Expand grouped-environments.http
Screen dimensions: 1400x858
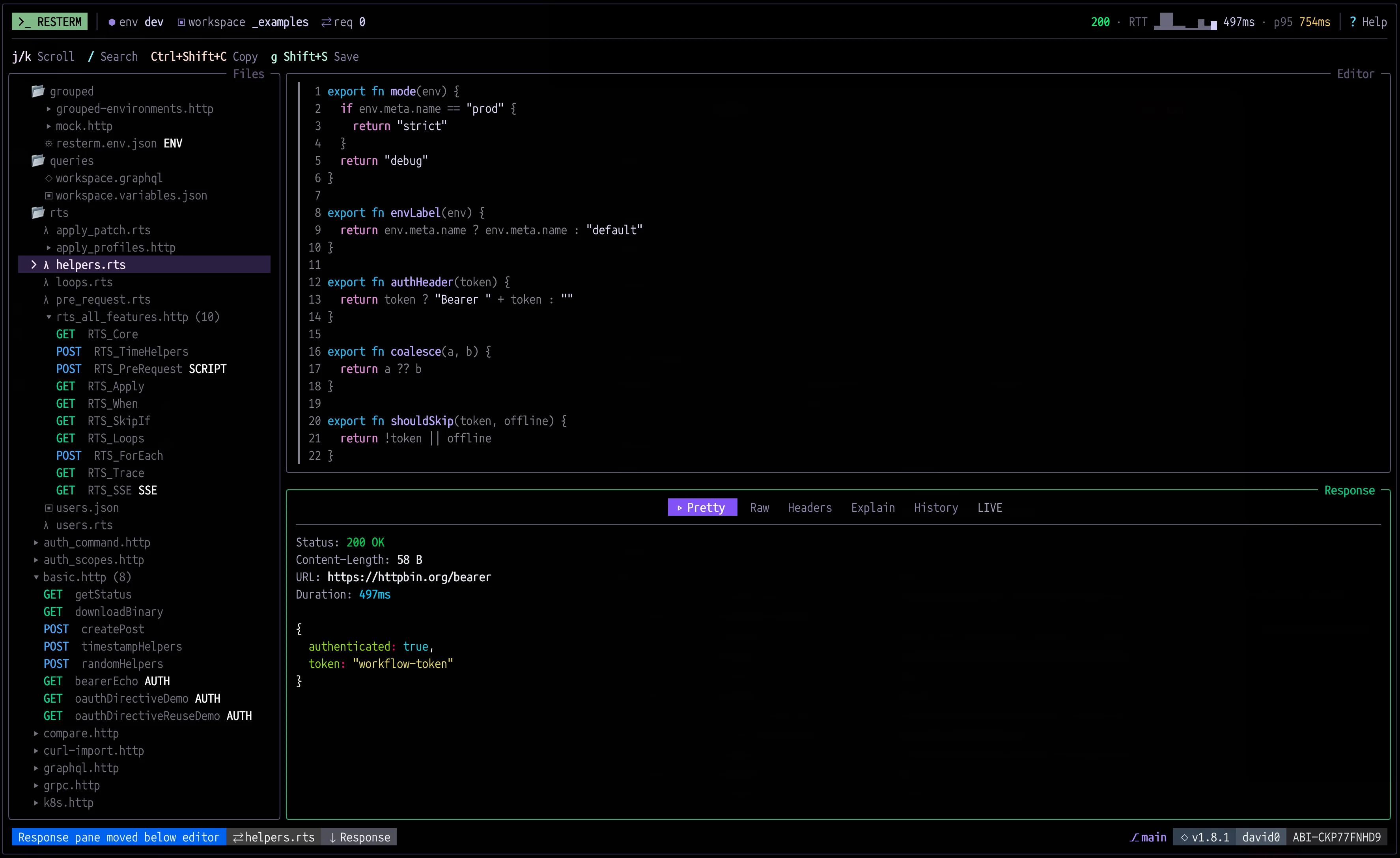[x=49, y=108]
